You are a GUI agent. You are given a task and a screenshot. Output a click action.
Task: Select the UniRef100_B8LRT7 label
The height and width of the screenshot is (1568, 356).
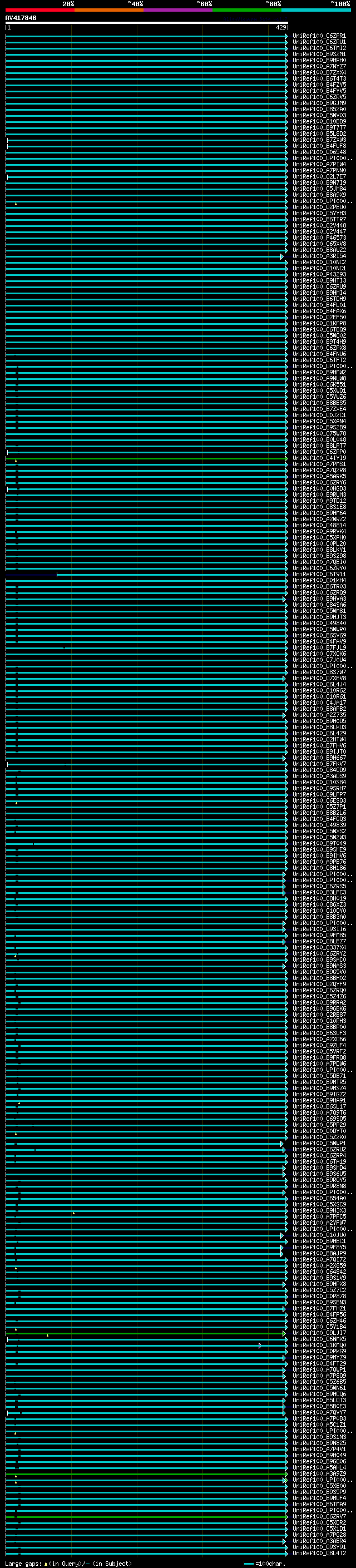(x=319, y=446)
